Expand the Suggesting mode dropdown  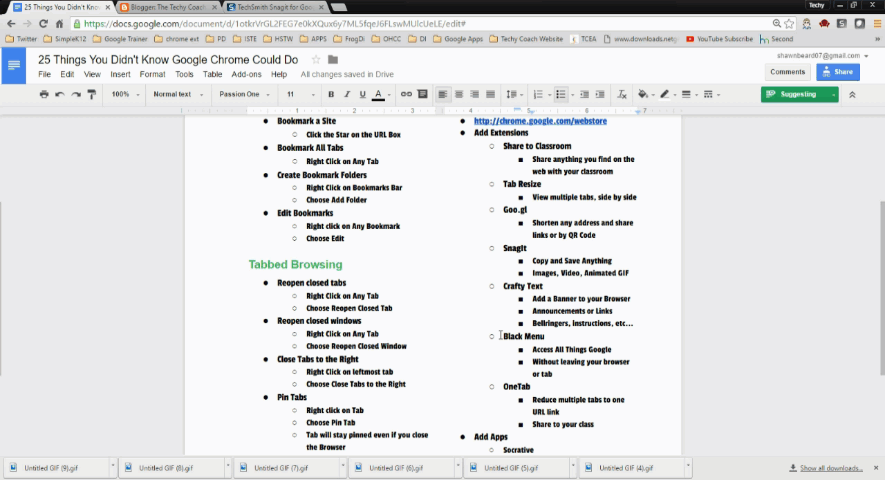point(834,94)
